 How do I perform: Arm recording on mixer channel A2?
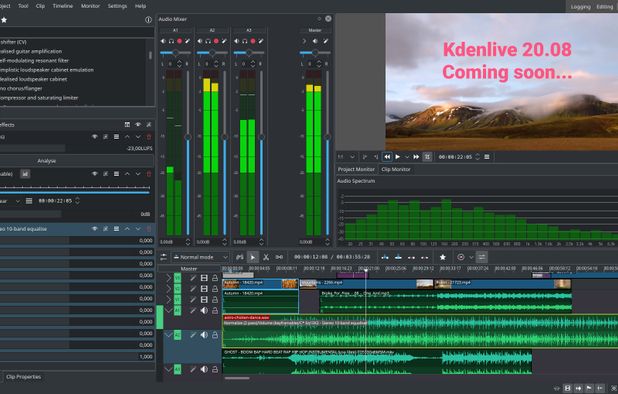coord(216,41)
